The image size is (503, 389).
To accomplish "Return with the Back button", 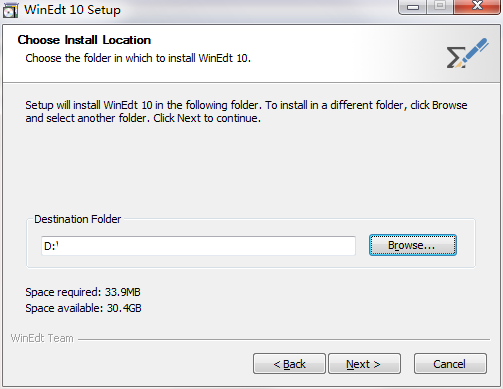I will click(289, 364).
